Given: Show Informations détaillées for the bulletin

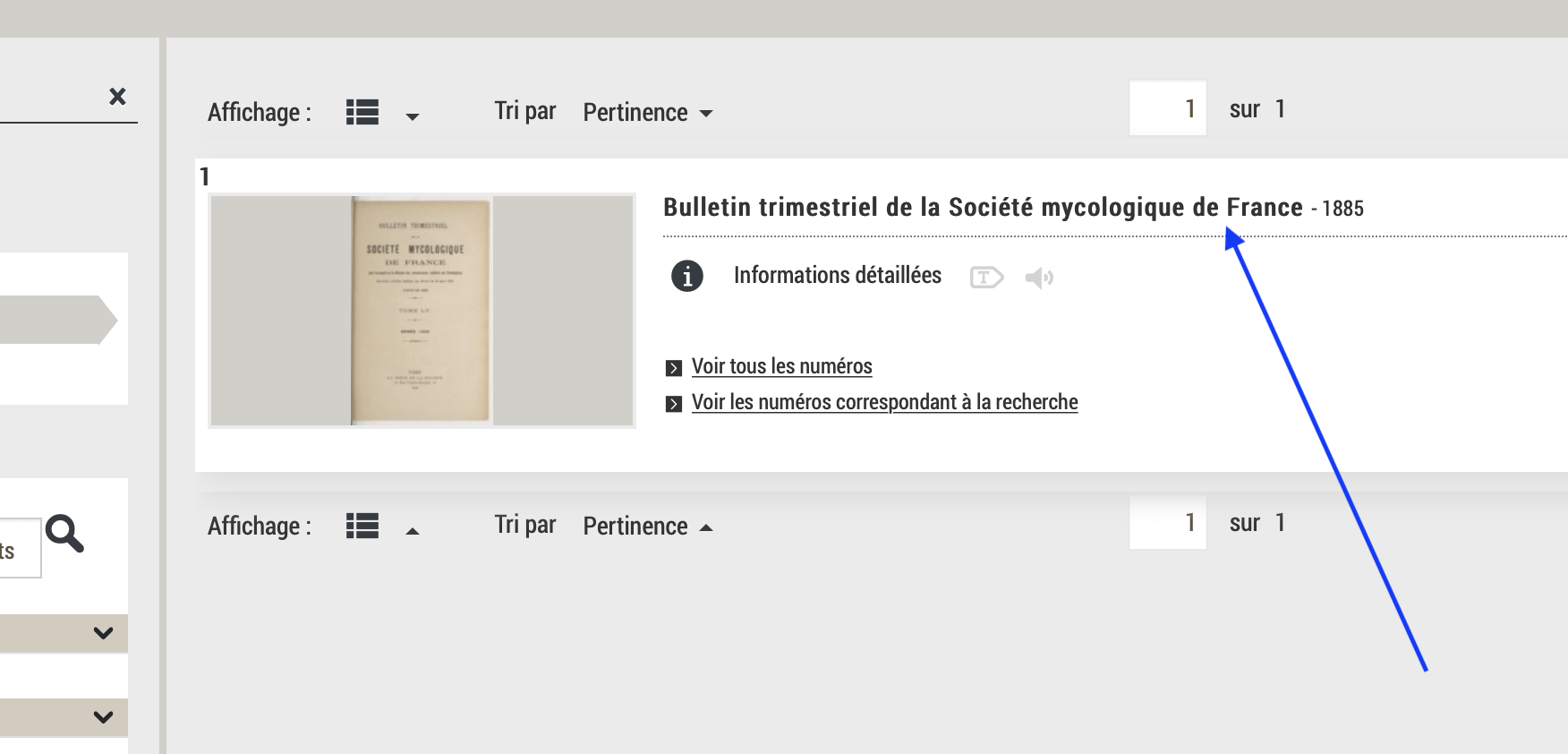Looking at the screenshot, I should pyautogui.click(x=837, y=276).
